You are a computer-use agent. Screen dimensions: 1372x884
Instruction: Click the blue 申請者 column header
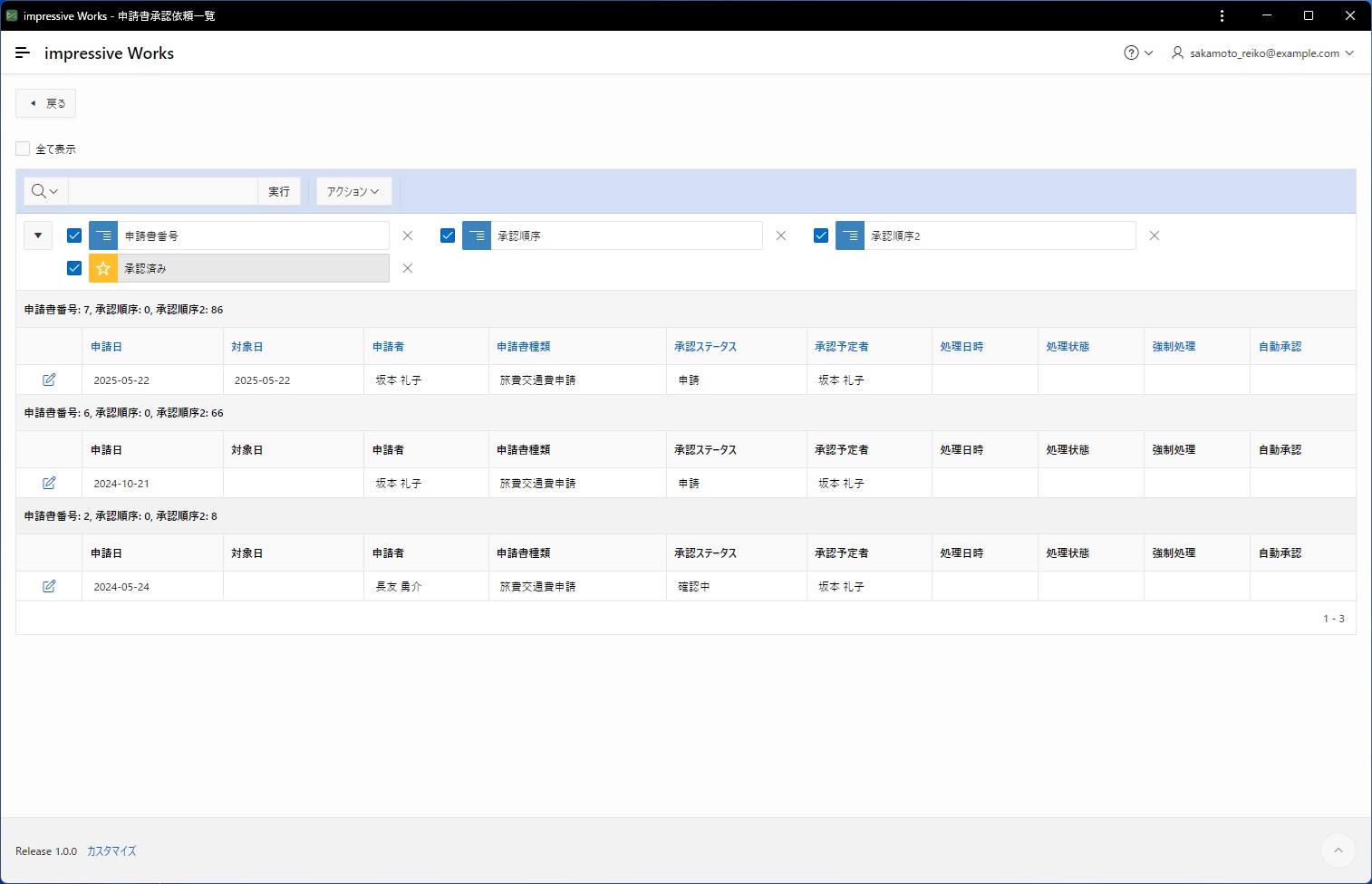pos(388,347)
